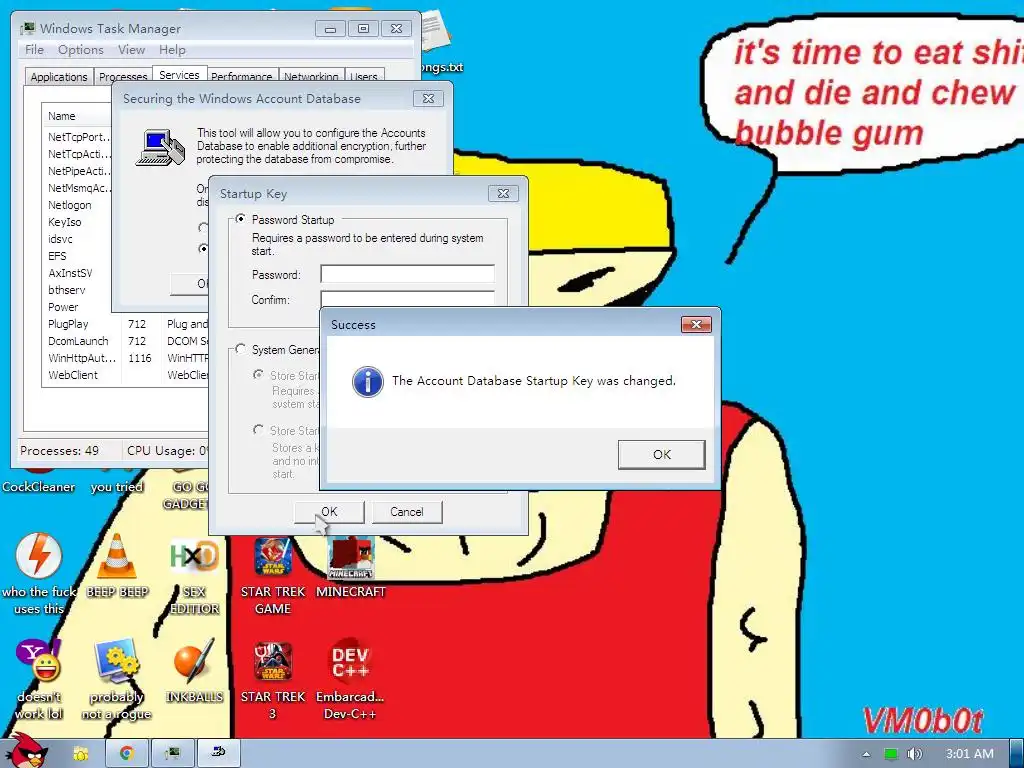Open the folder icon in the taskbar

tap(81, 754)
